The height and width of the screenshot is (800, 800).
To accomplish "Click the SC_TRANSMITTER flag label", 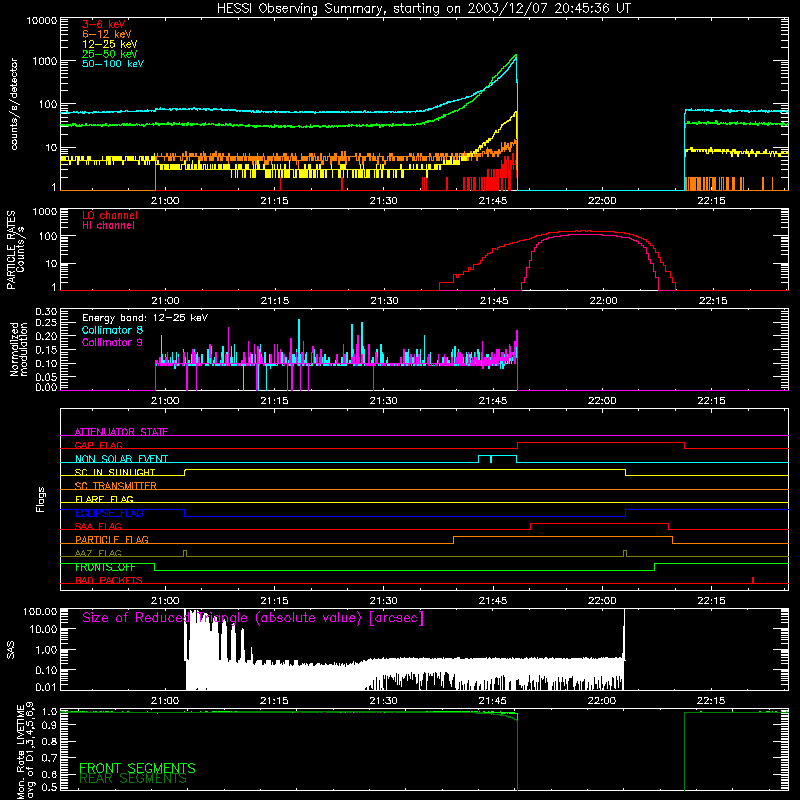I will click(x=116, y=485).
